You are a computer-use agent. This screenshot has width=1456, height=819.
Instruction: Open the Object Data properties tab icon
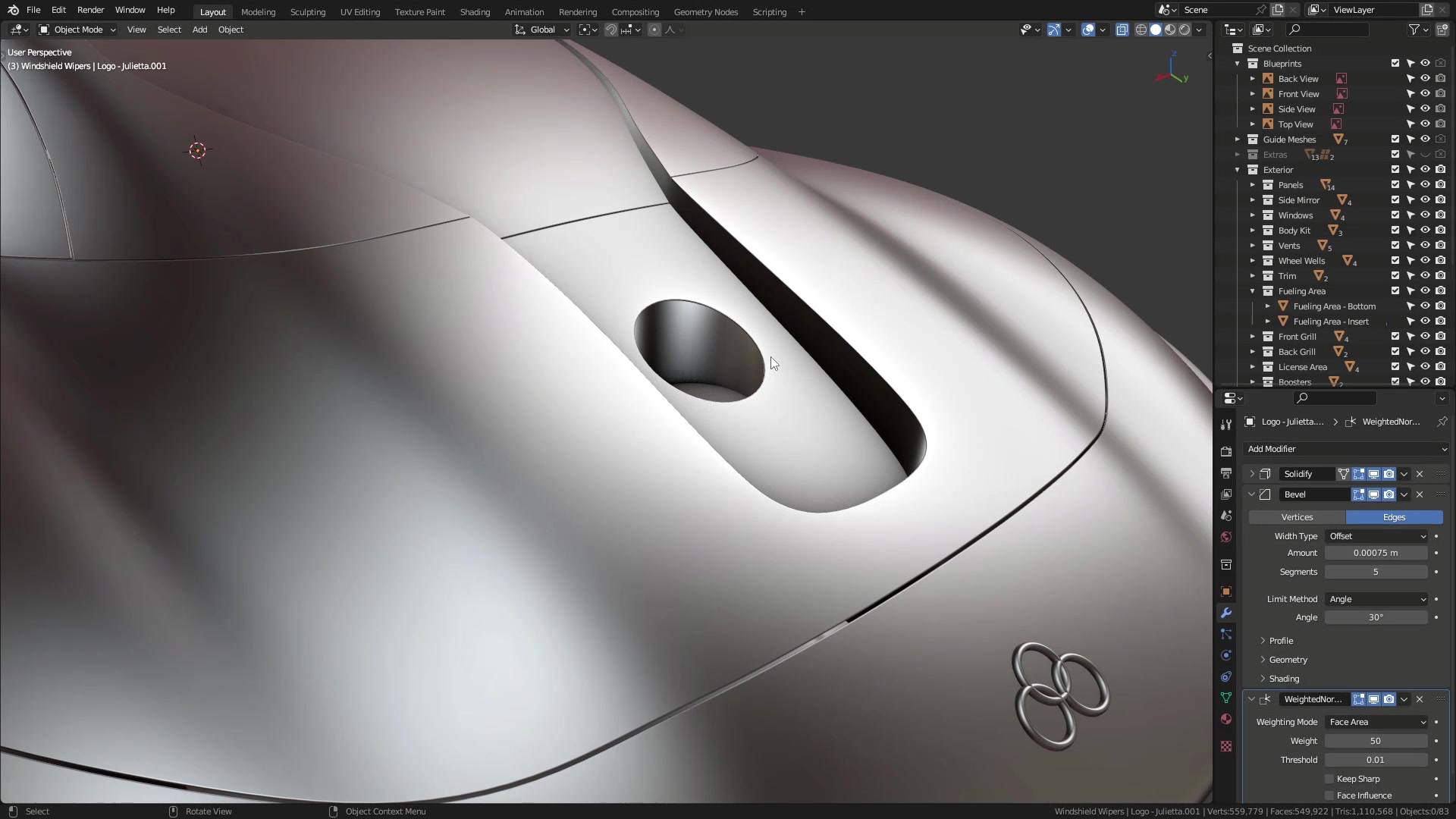pos(1226,698)
